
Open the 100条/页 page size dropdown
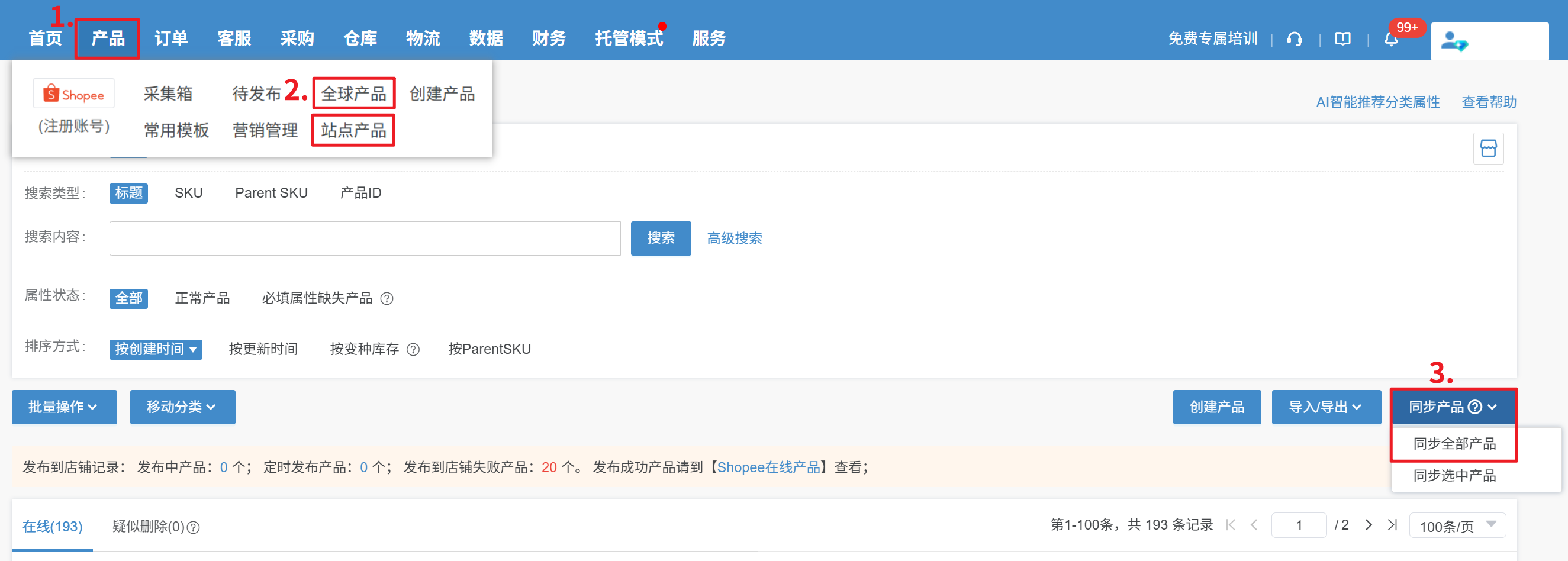coord(1457,525)
